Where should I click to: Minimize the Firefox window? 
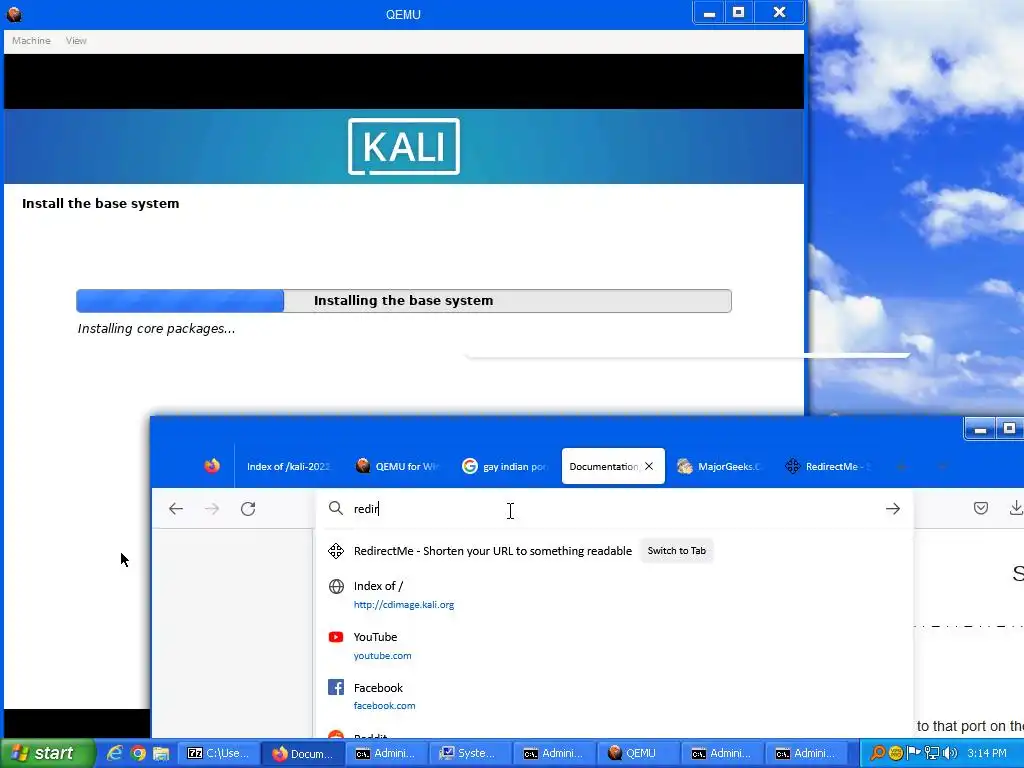click(980, 429)
